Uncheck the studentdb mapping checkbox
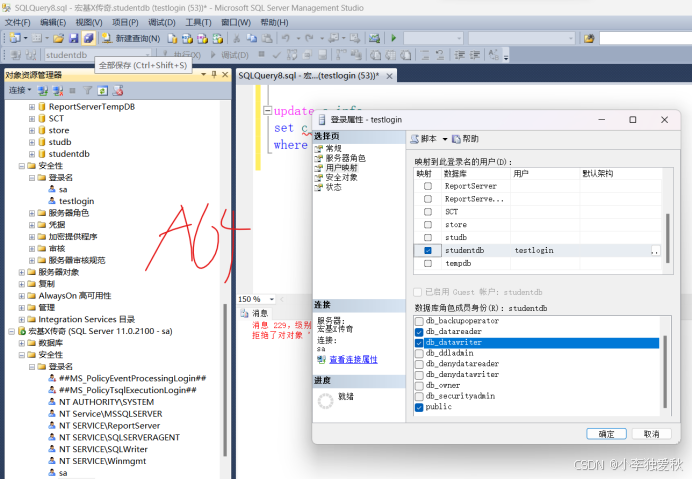Screen dimensions: 692x479 click(x=428, y=250)
